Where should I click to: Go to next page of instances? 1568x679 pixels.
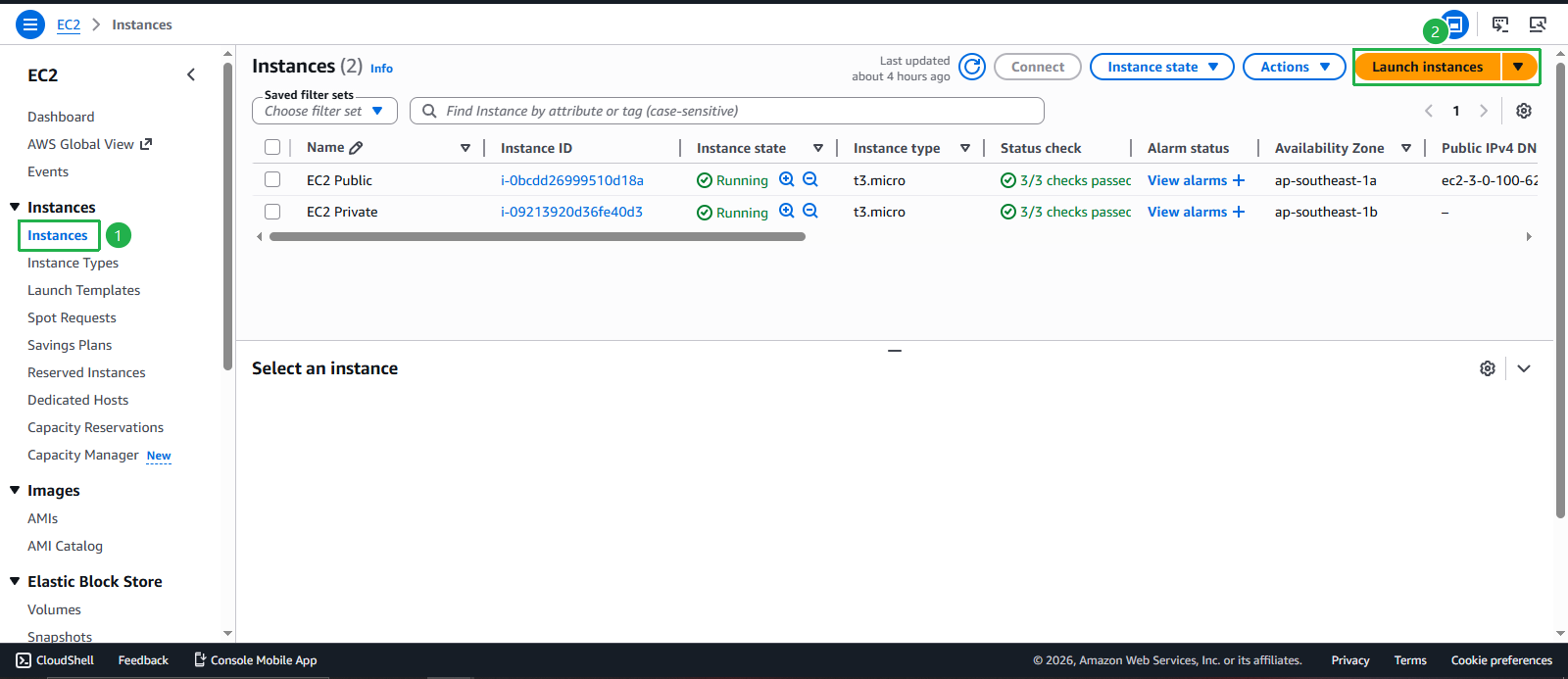[1484, 111]
